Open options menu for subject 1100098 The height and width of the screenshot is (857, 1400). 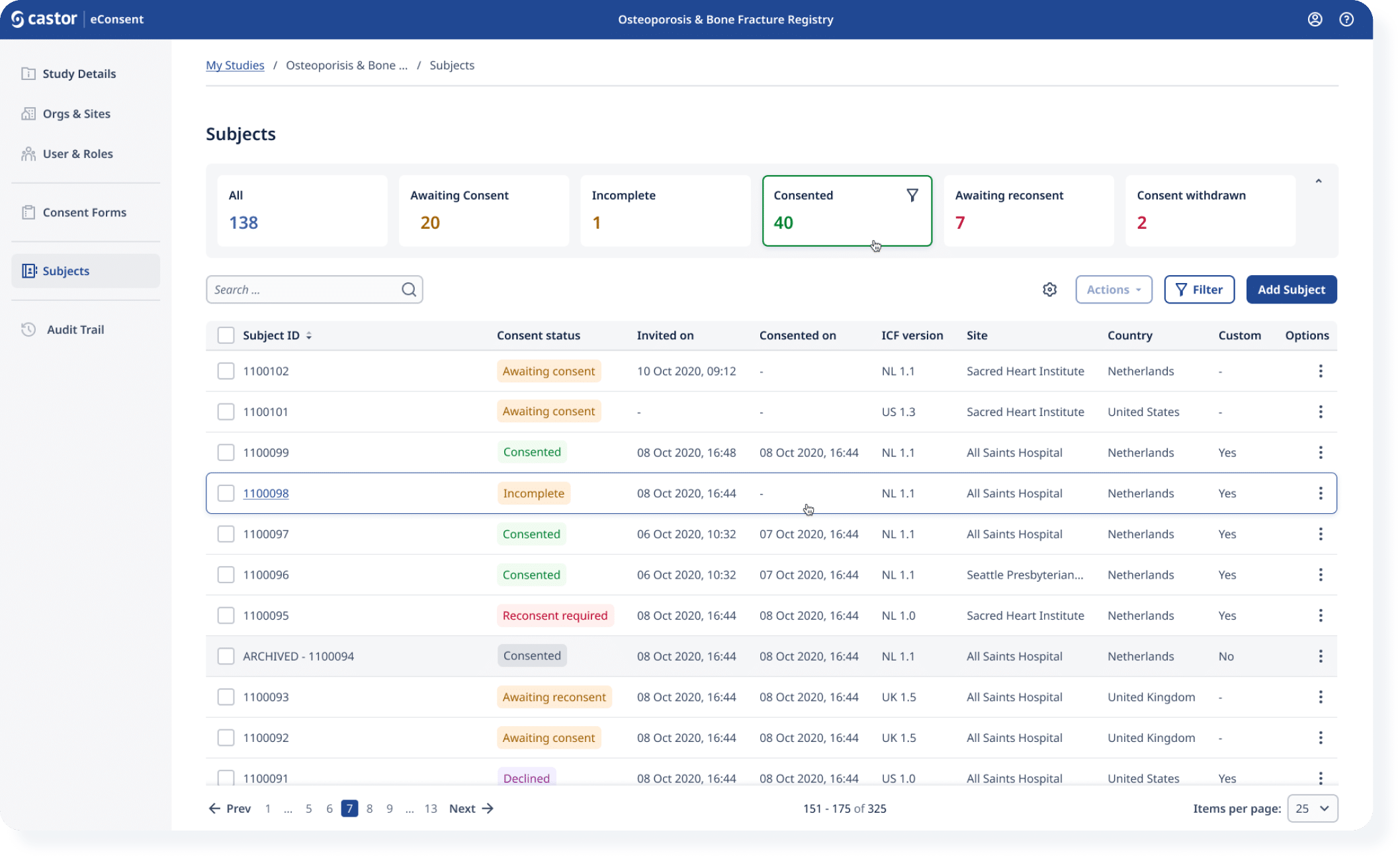tap(1321, 493)
